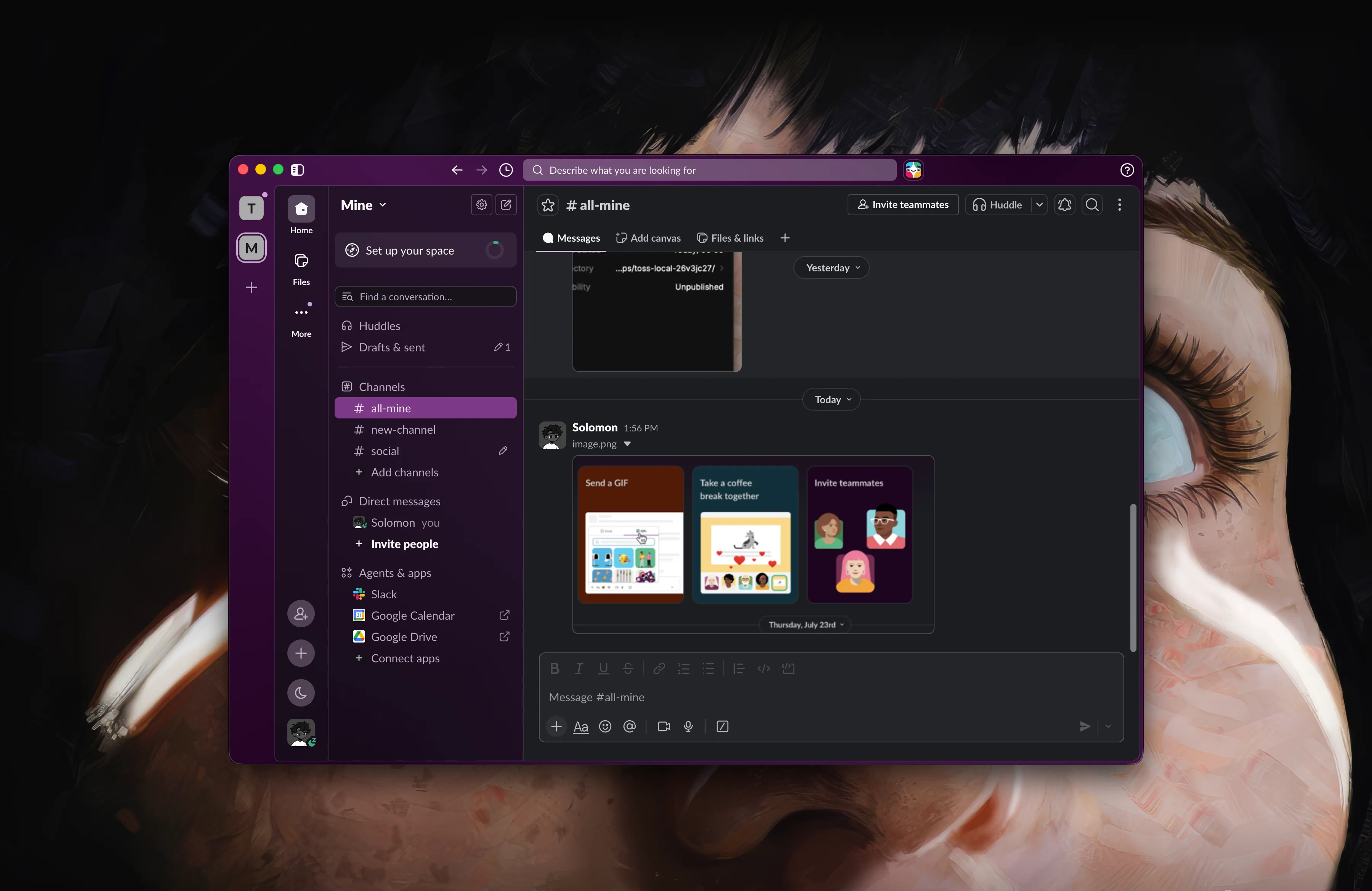This screenshot has width=1372, height=891.
Task: Go back with the left arrow
Action: 457,170
